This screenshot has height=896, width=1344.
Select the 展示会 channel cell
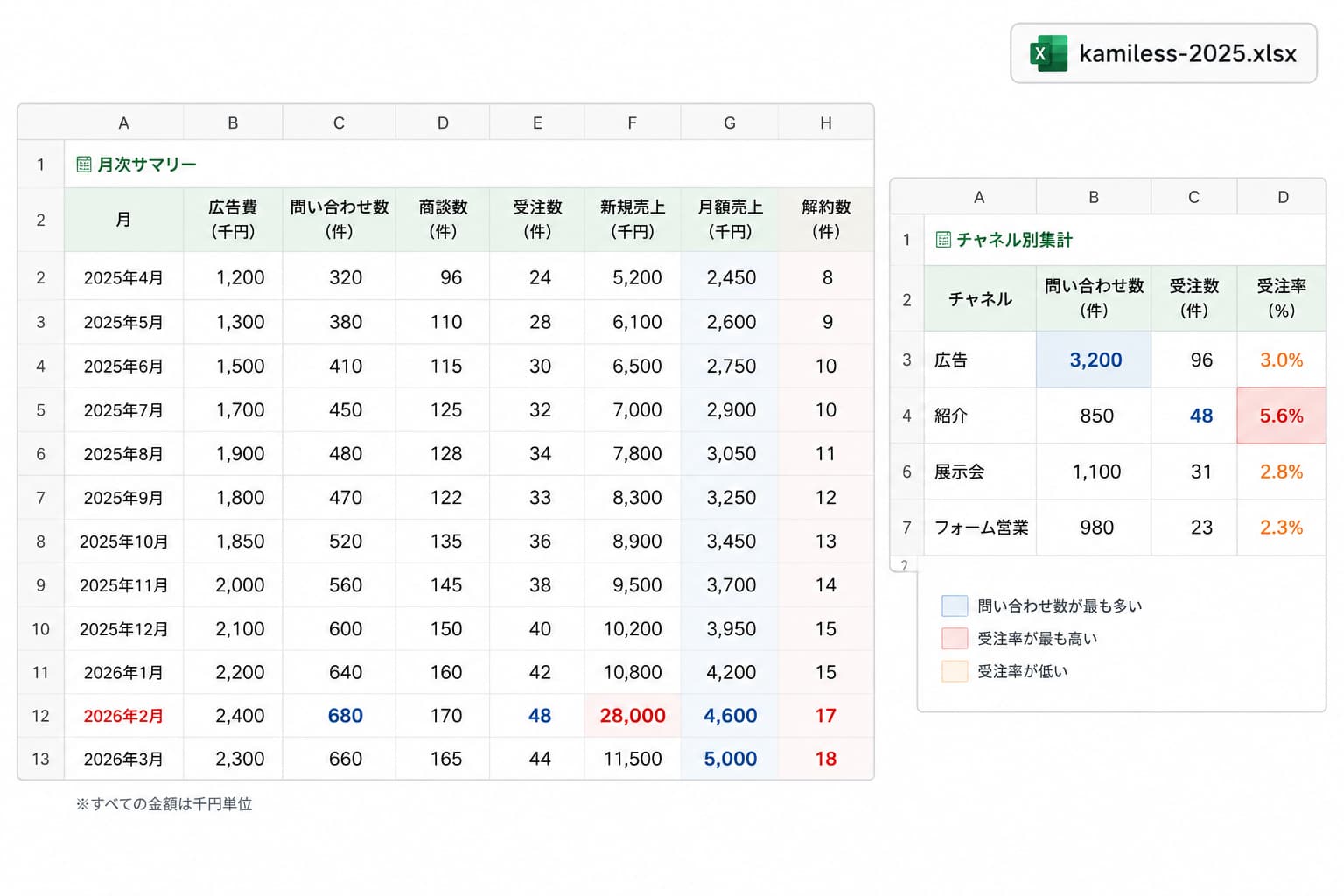point(981,472)
